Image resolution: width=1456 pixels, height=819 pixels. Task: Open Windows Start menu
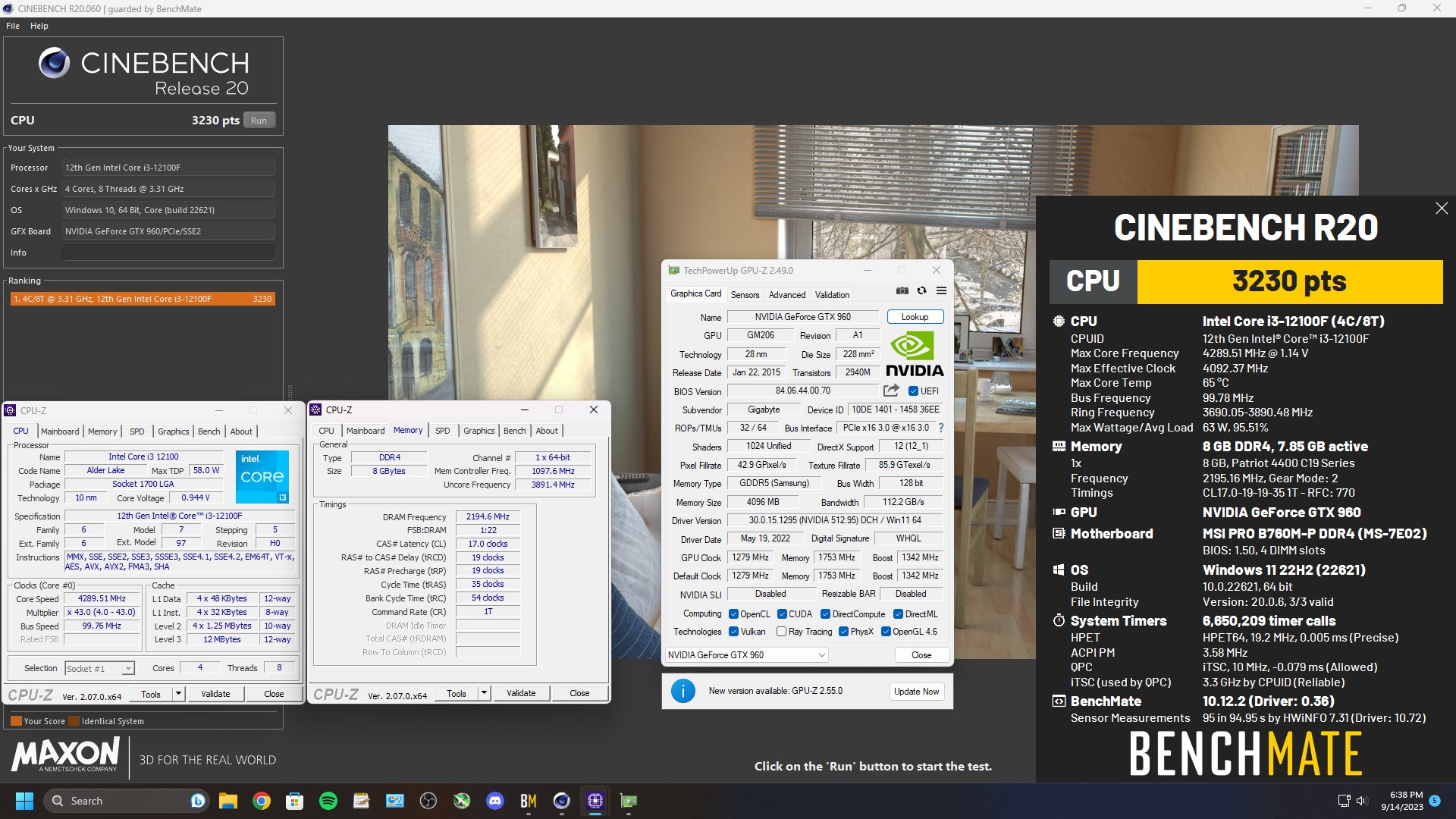pyautogui.click(x=24, y=801)
